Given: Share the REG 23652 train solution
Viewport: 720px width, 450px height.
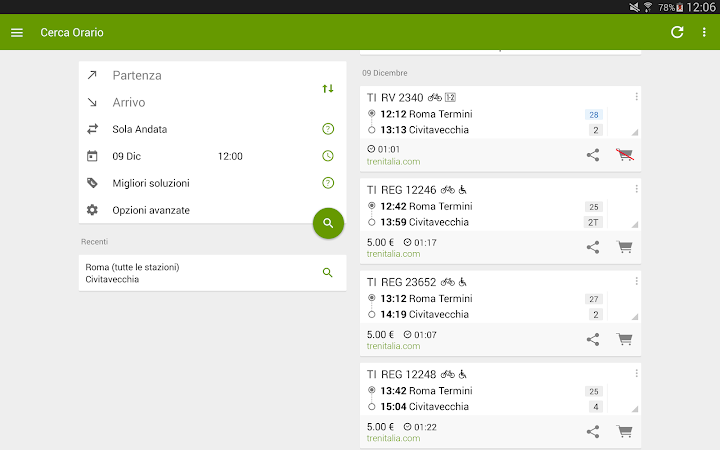Looking at the screenshot, I should pyautogui.click(x=593, y=339).
